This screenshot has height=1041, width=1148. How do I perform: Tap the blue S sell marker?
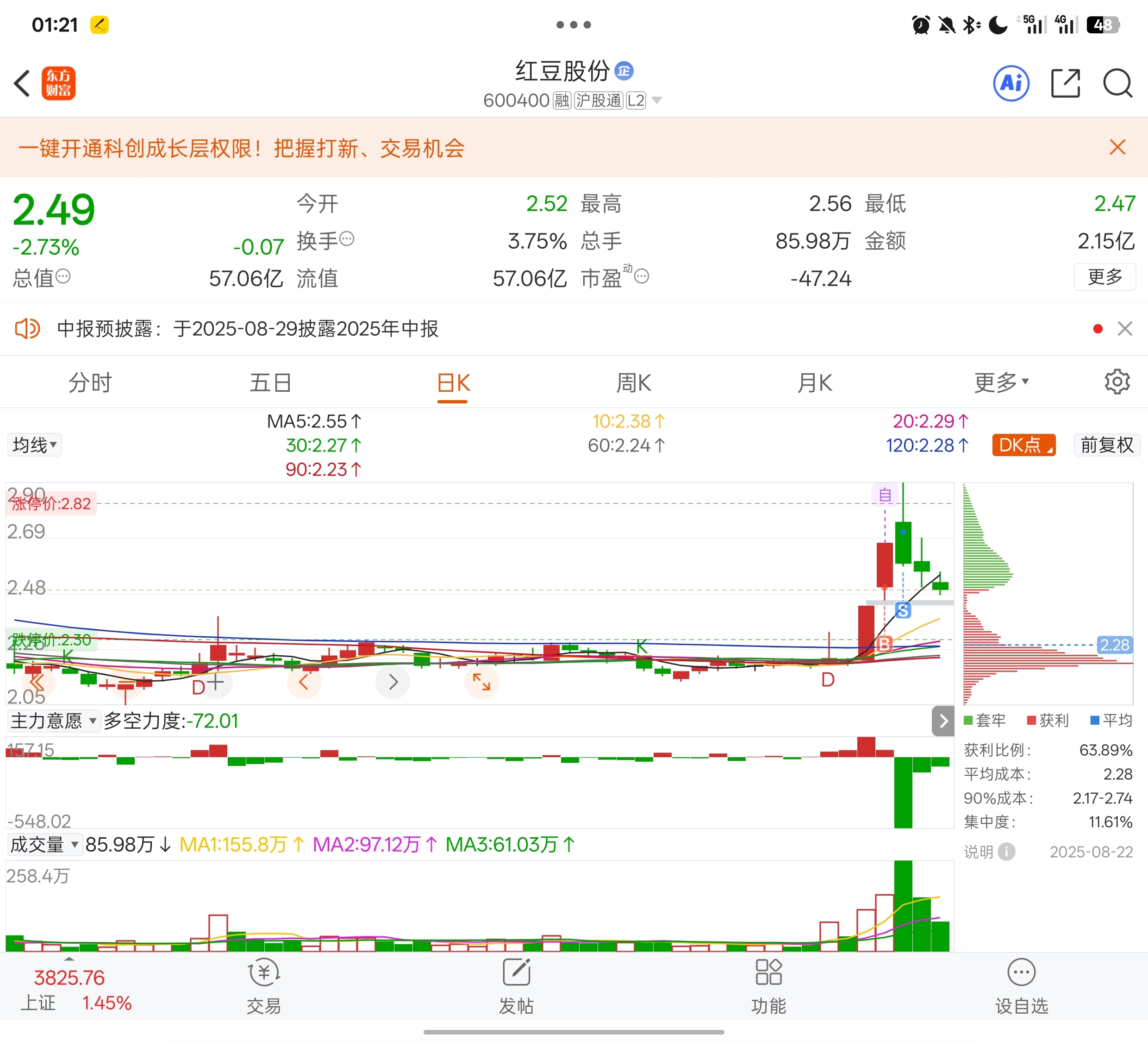903,611
